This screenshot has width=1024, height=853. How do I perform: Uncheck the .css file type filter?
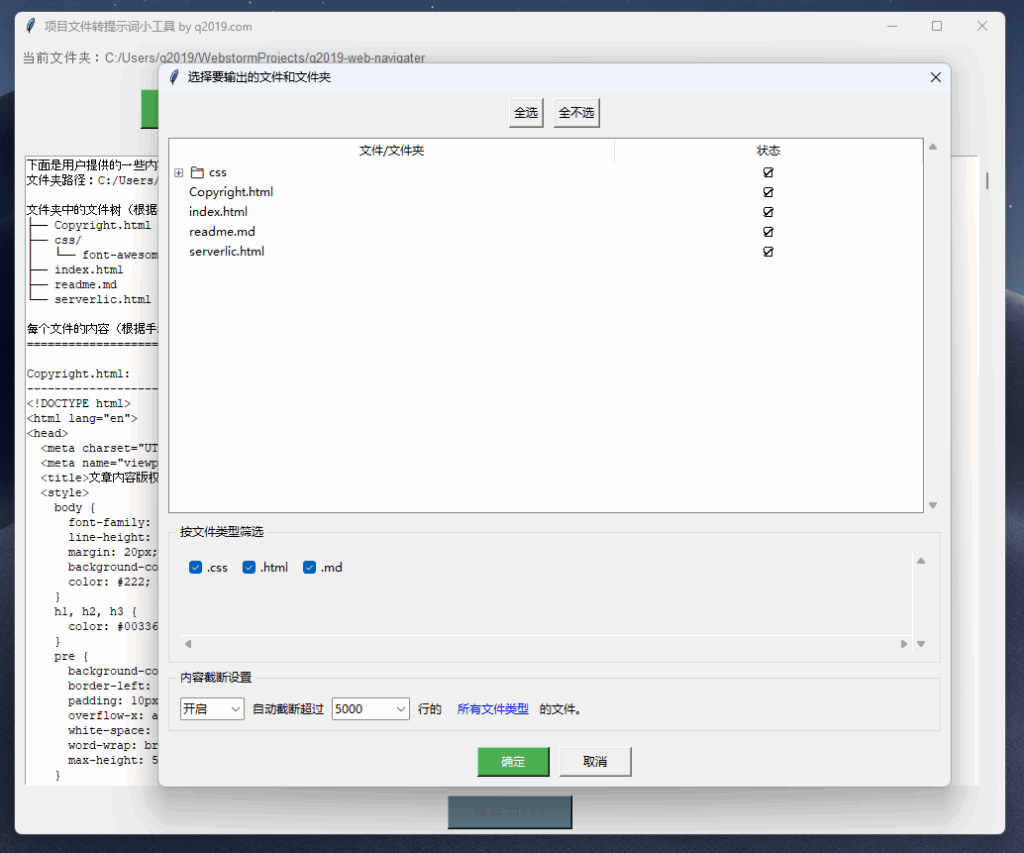[x=196, y=568]
